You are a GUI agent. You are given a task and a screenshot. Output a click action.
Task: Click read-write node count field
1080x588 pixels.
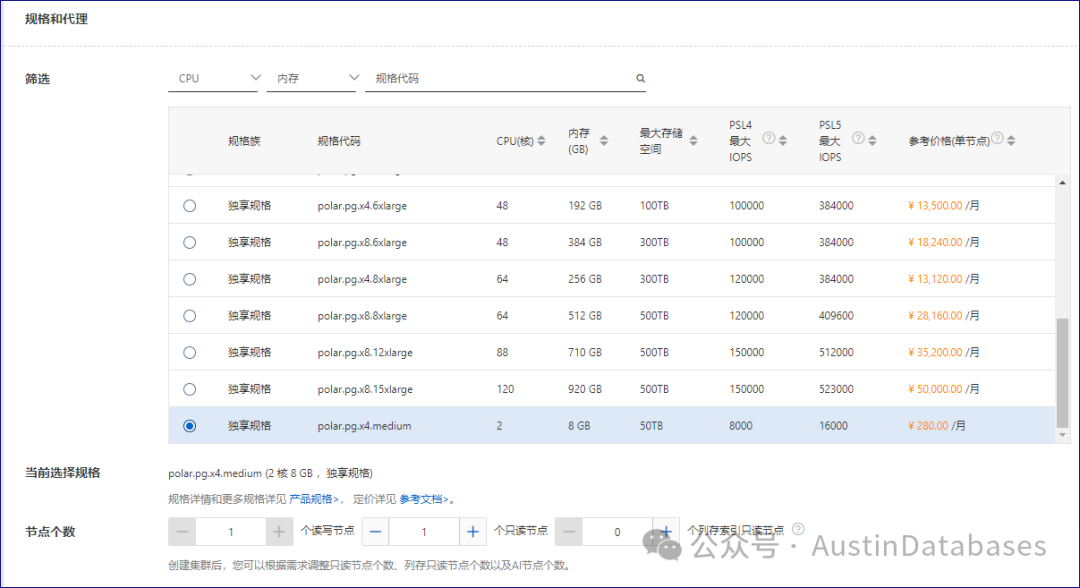tap(231, 532)
